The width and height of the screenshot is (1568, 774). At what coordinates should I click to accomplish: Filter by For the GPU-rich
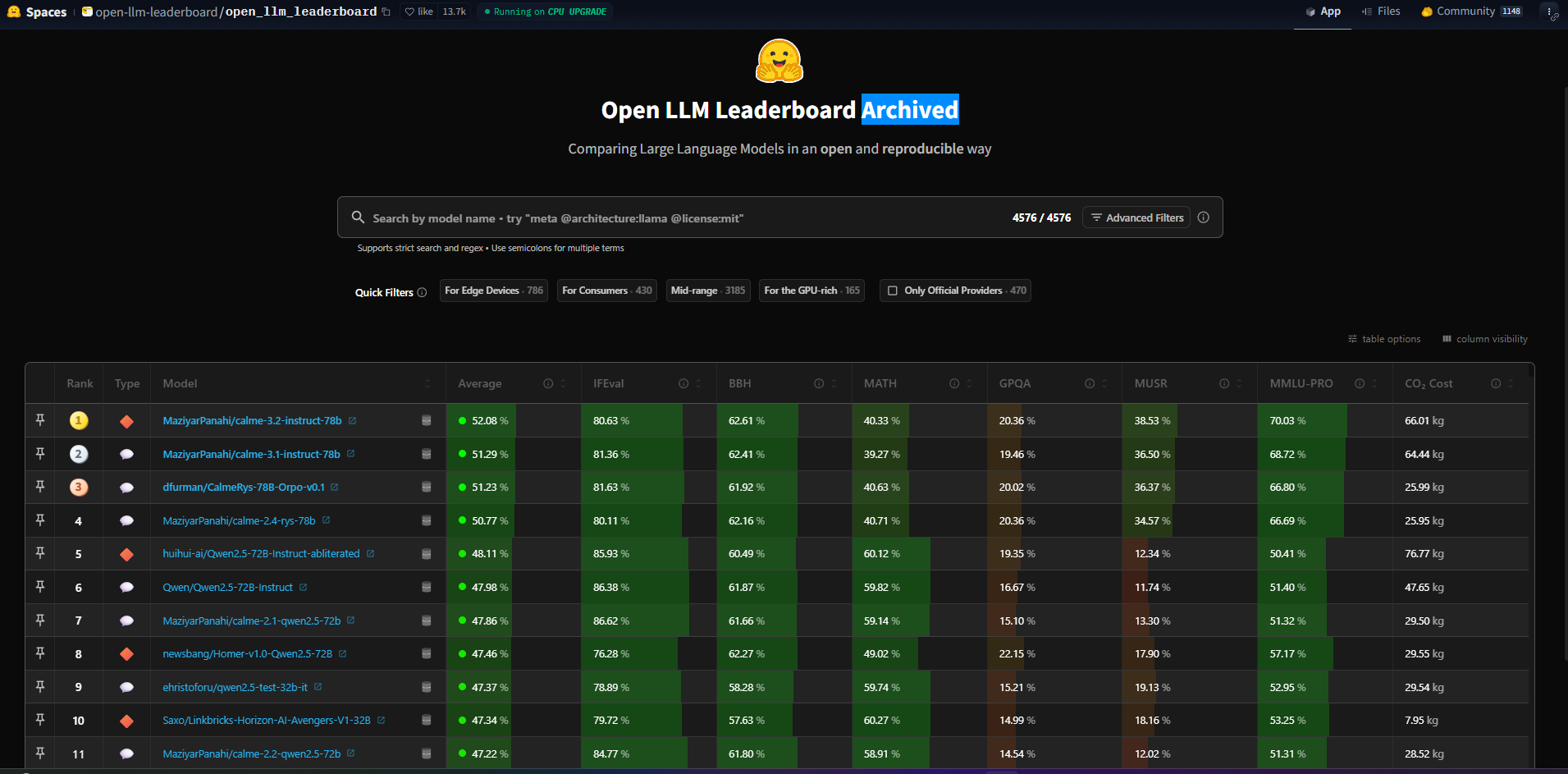pyautogui.click(x=812, y=291)
